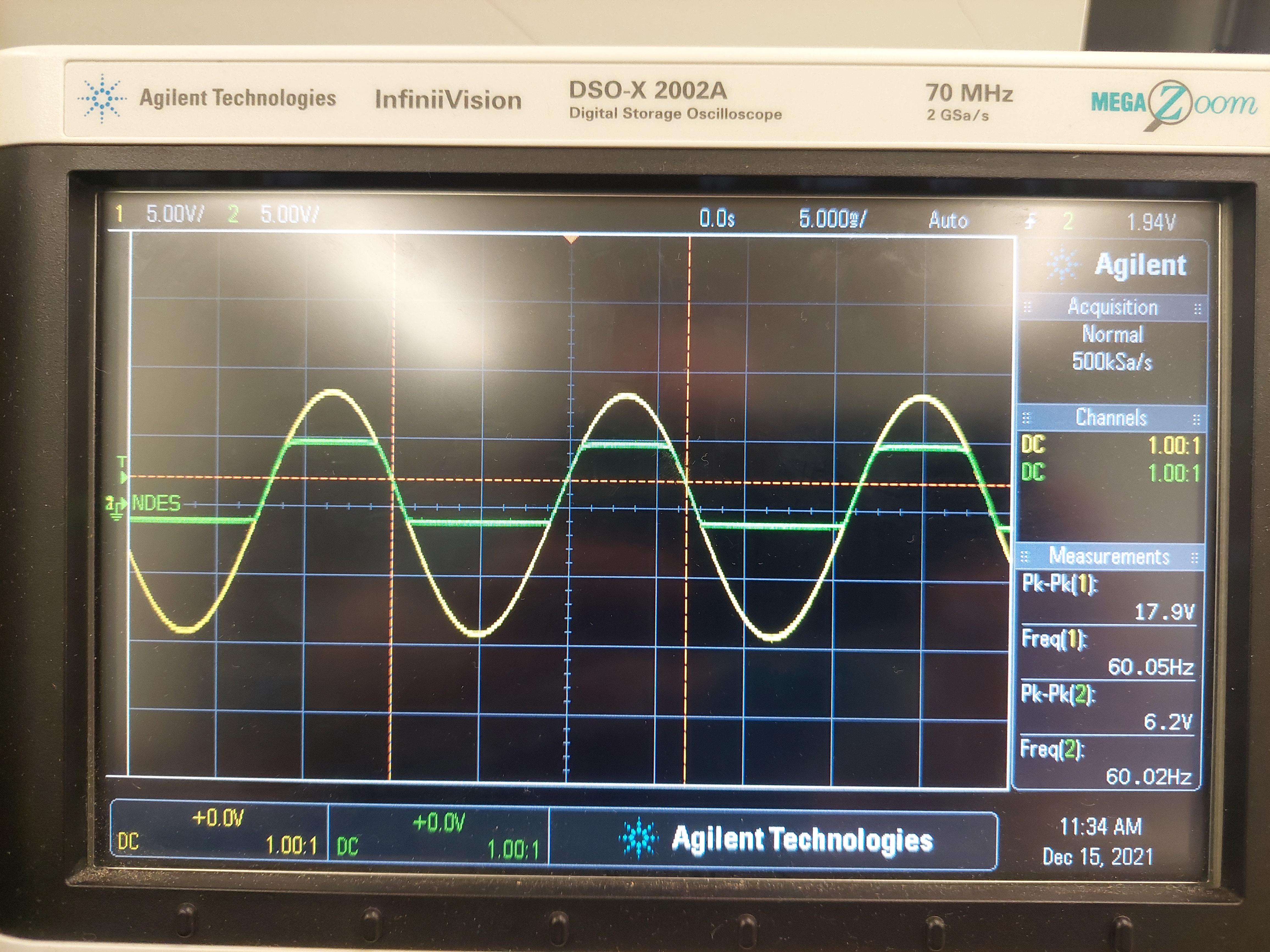Click the starburst icon in bottom banner
The width and height of the screenshot is (1270, 952).
pos(639,838)
